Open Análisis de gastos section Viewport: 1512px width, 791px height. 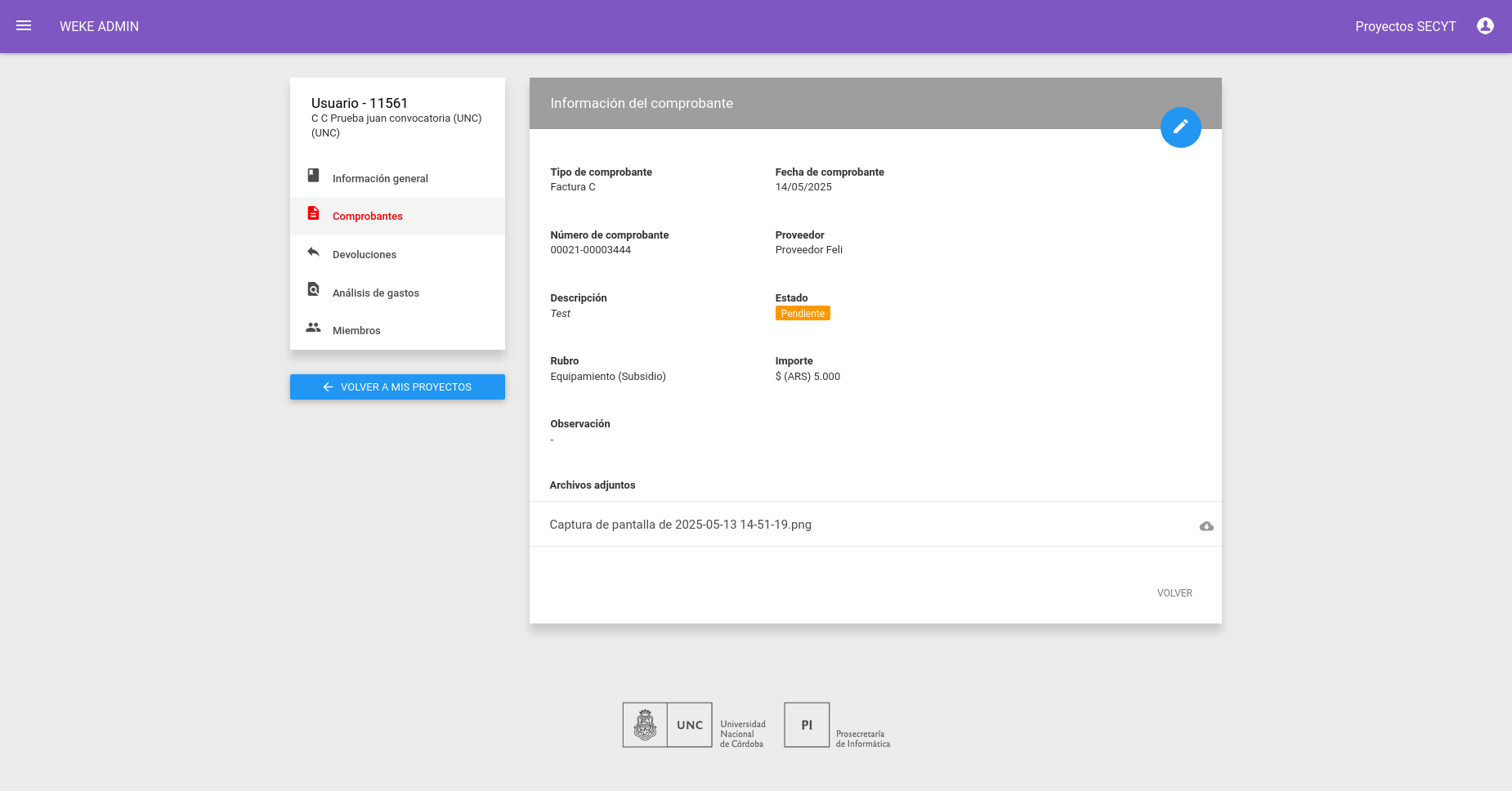pyautogui.click(x=397, y=293)
